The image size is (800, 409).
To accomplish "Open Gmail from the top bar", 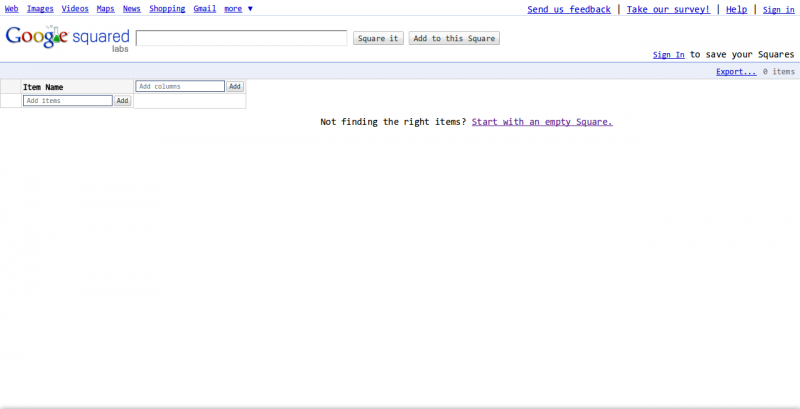I will click(x=205, y=9).
